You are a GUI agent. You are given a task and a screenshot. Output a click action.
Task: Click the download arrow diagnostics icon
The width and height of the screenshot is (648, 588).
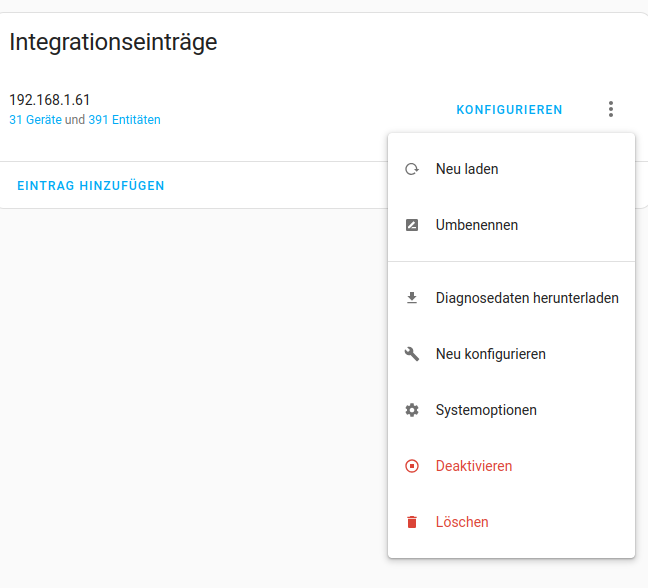412,298
